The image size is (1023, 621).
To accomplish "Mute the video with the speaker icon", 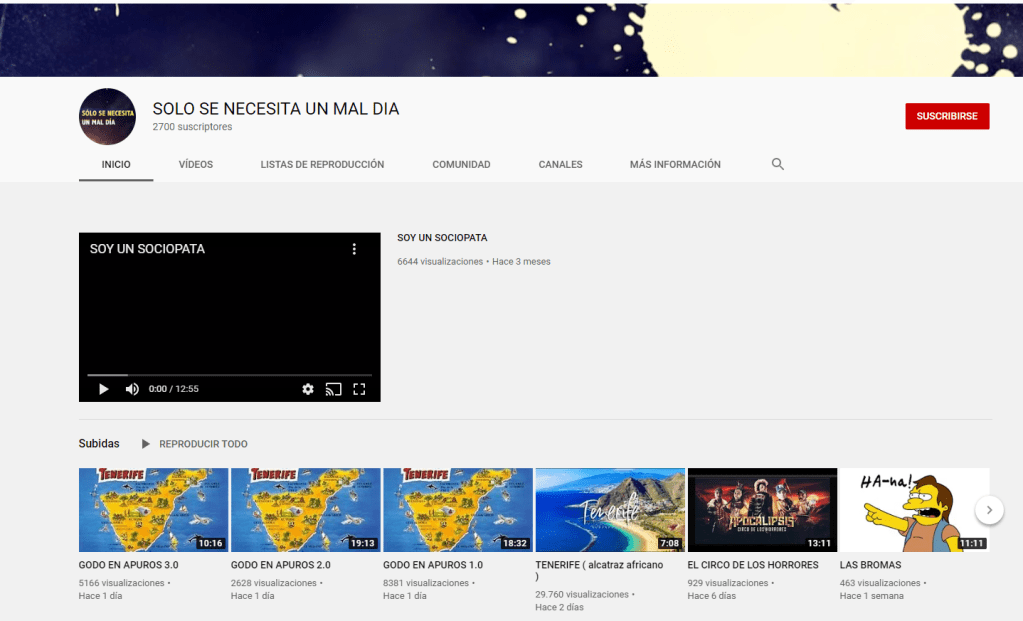I will (x=132, y=389).
